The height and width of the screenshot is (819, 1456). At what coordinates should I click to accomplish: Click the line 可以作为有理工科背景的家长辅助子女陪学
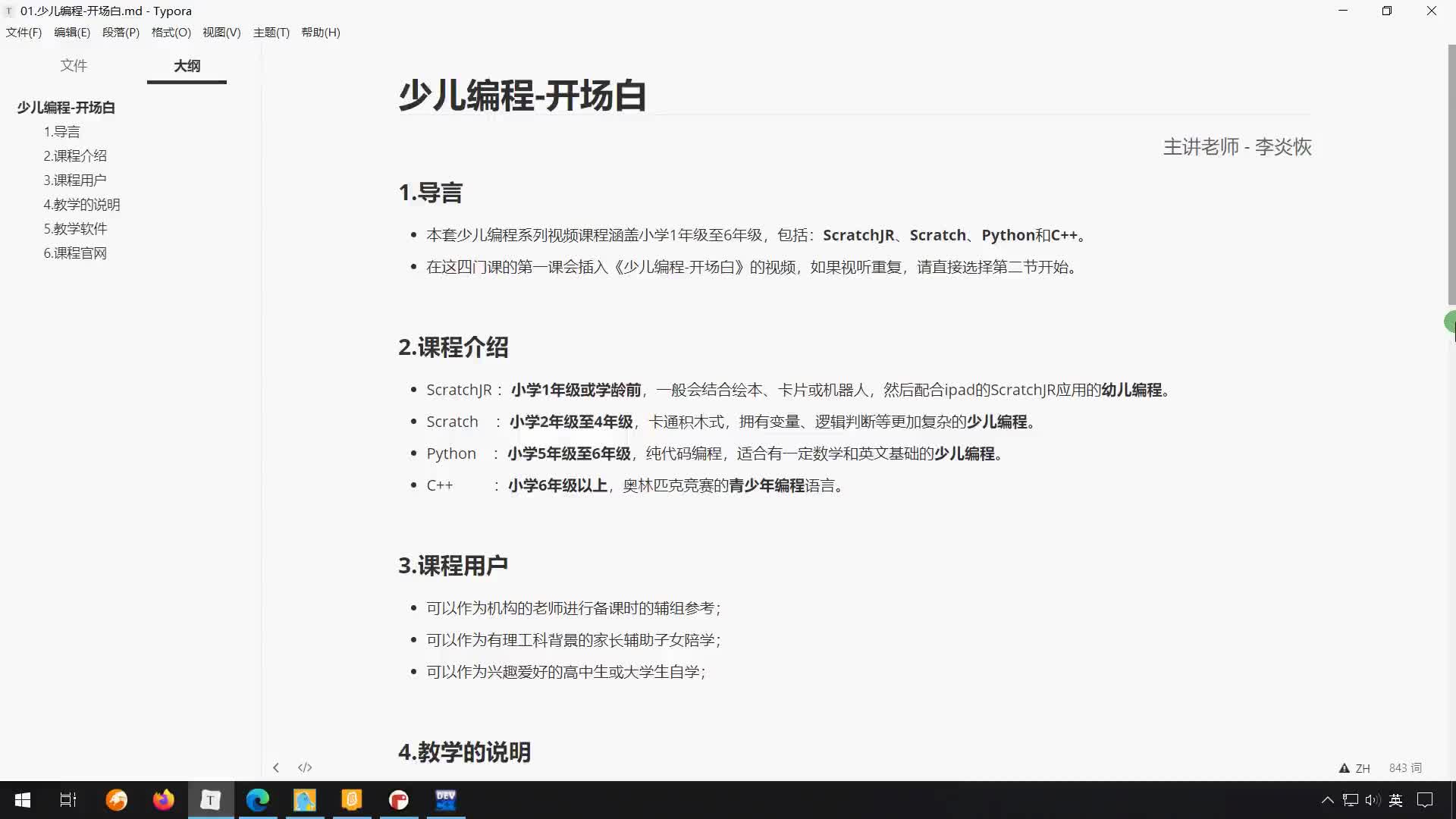point(573,640)
